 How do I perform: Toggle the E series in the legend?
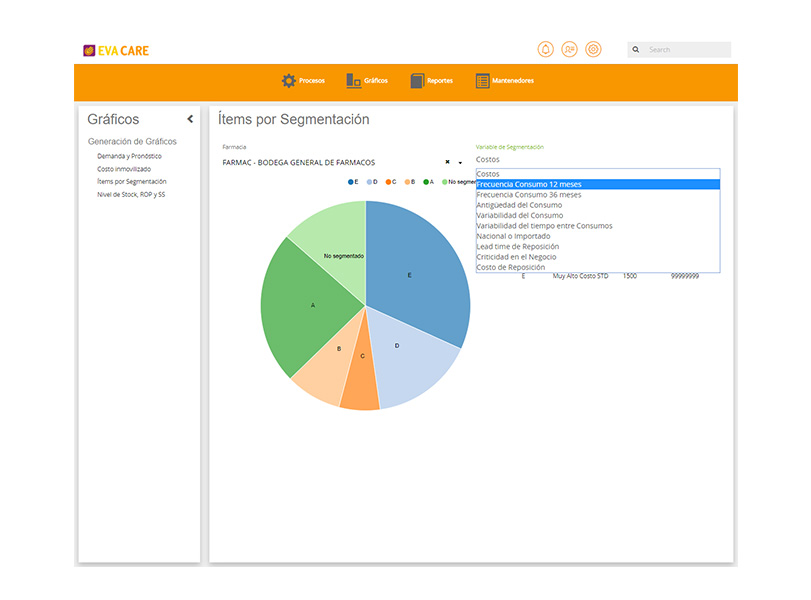click(x=353, y=182)
